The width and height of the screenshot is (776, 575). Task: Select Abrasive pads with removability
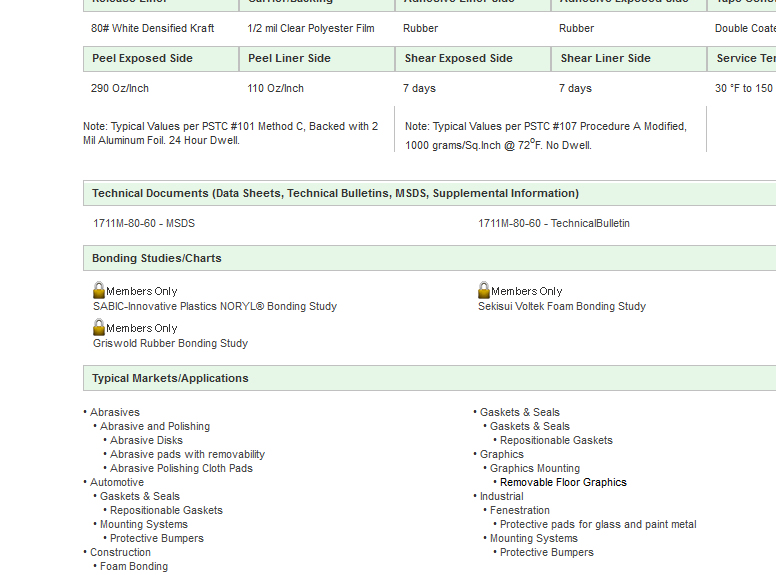(187, 454)
